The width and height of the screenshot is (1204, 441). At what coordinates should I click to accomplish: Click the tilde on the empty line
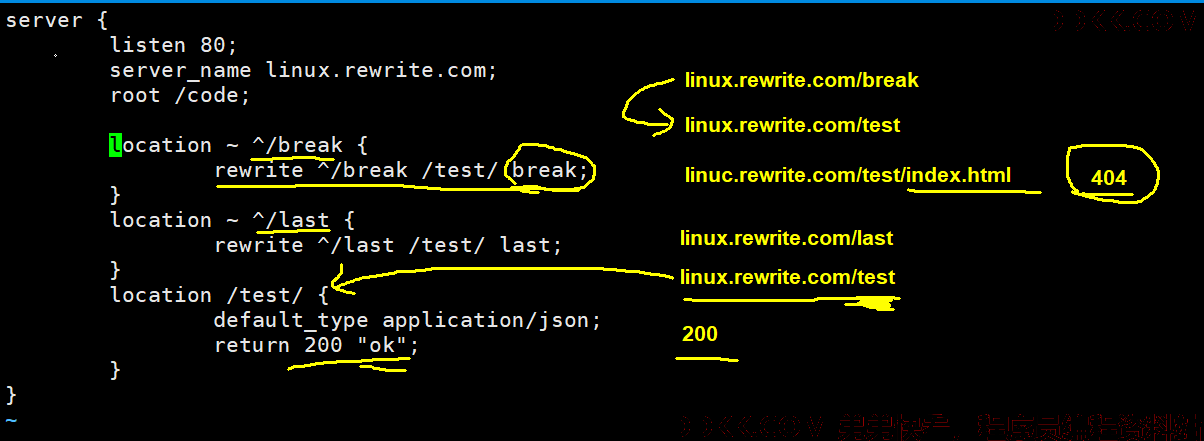point(11,420)
